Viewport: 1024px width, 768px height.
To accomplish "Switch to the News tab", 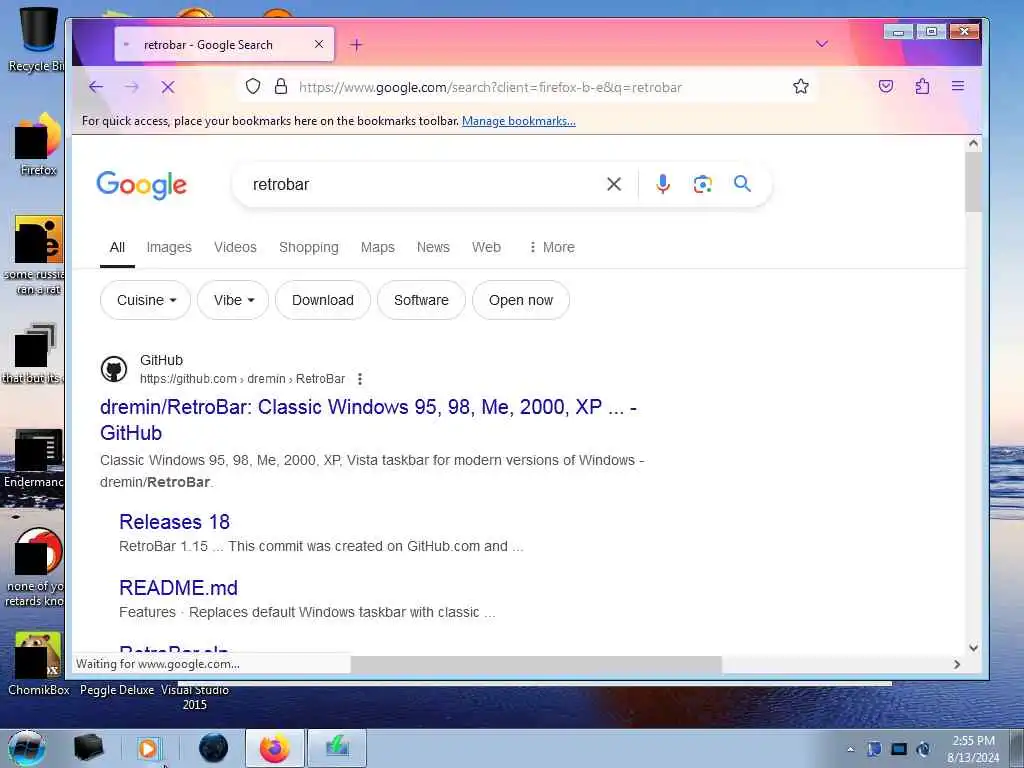I will (x=433, y=248).
